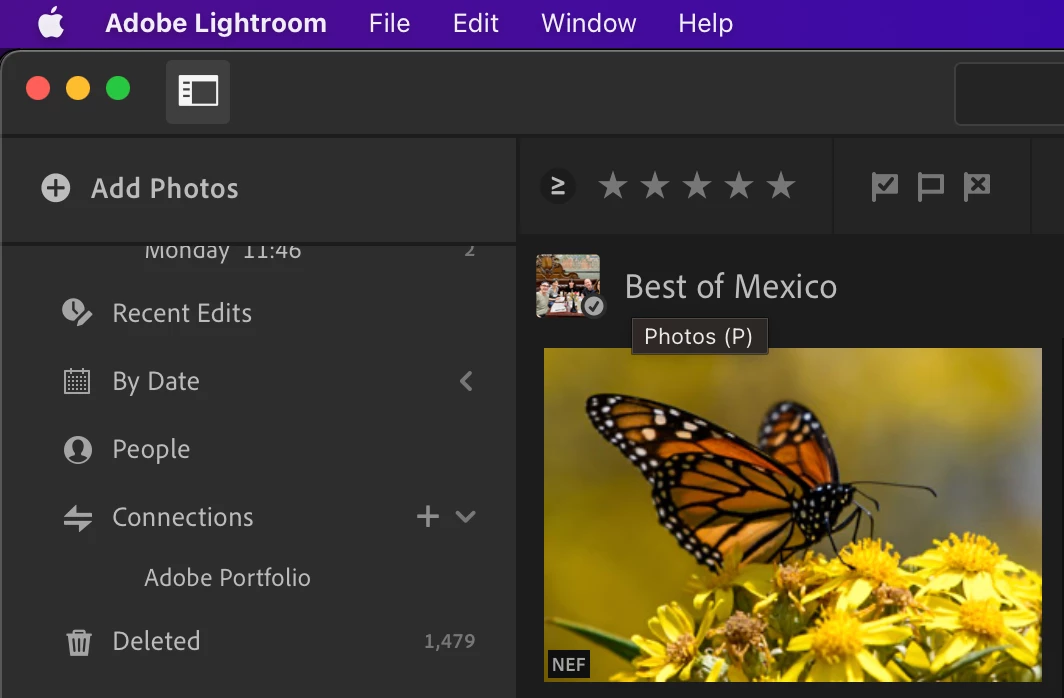Screen dimensions: 1064x698
Task: Filter by unflagged photos
Action: (930, 187)
